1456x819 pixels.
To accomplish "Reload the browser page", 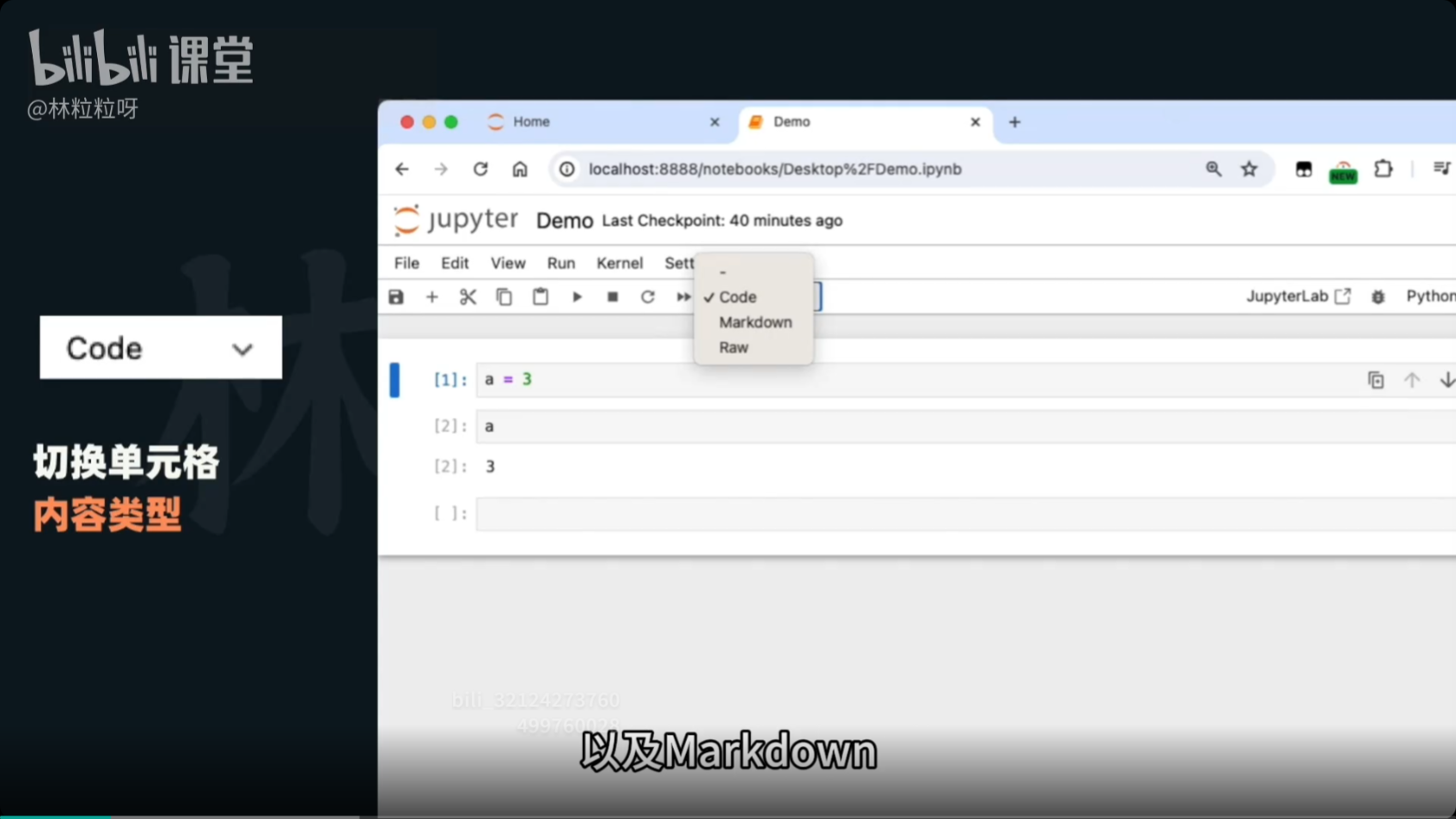I will click(480, 169).
